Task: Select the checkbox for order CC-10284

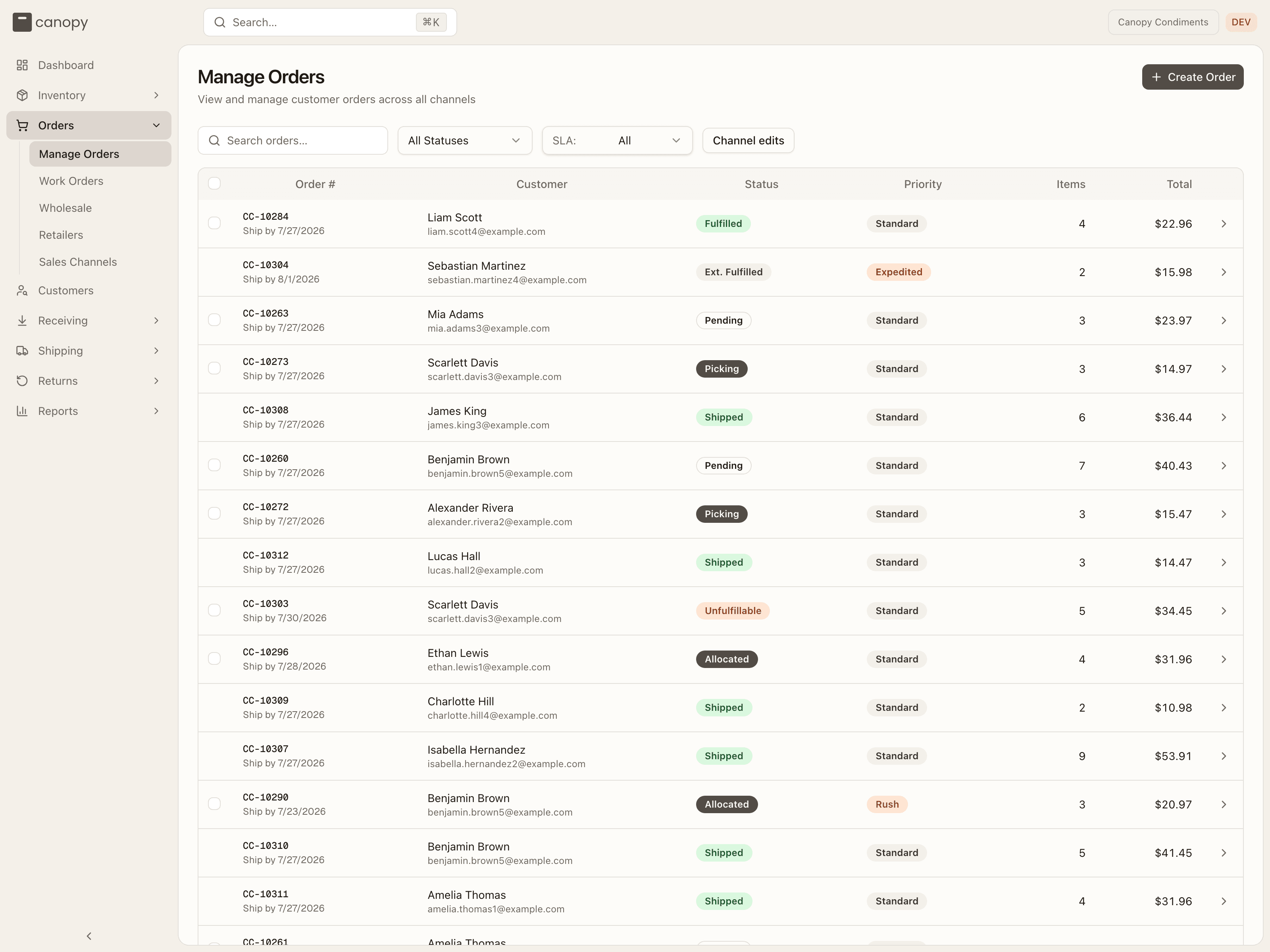Action: (x=214, y=223)
